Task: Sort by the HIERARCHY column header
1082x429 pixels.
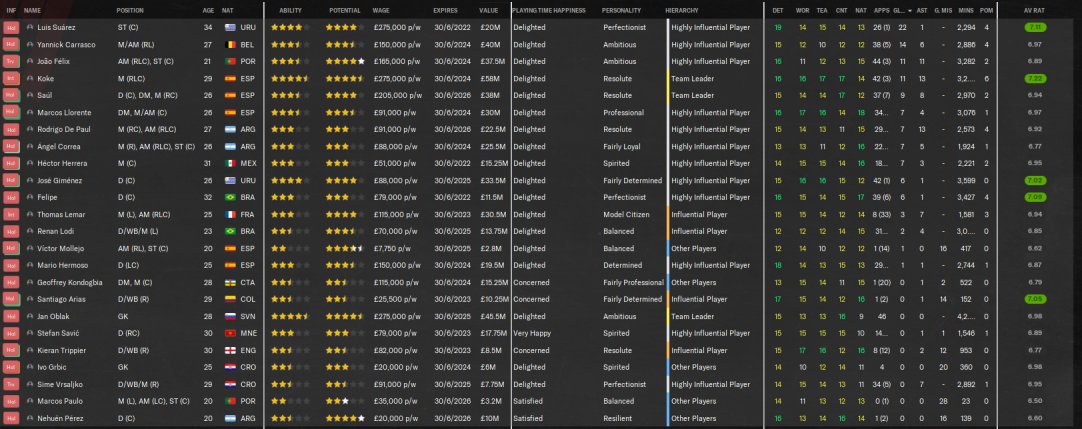Action: click(x=682, y=11)
